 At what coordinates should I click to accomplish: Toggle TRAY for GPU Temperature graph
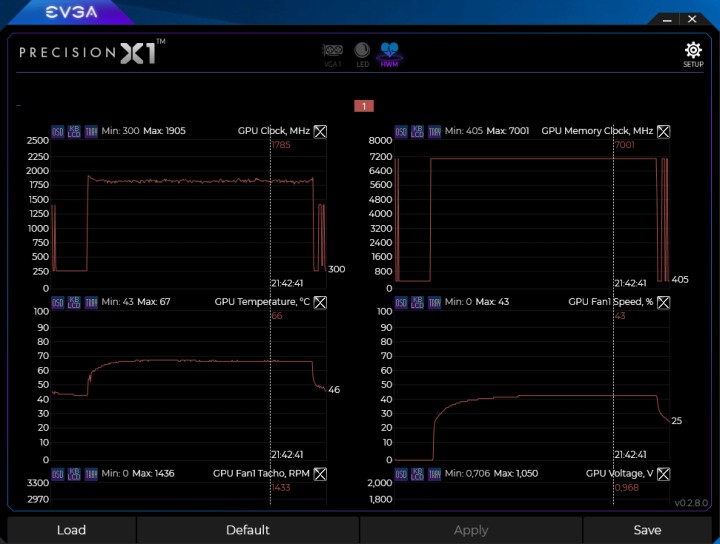(91, 303)
